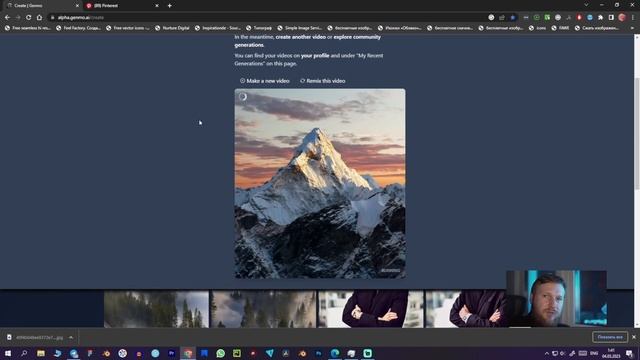Open the Inspirationde bookmark
This screenshot has height=360, width=640.
click(x=218, y=28)
